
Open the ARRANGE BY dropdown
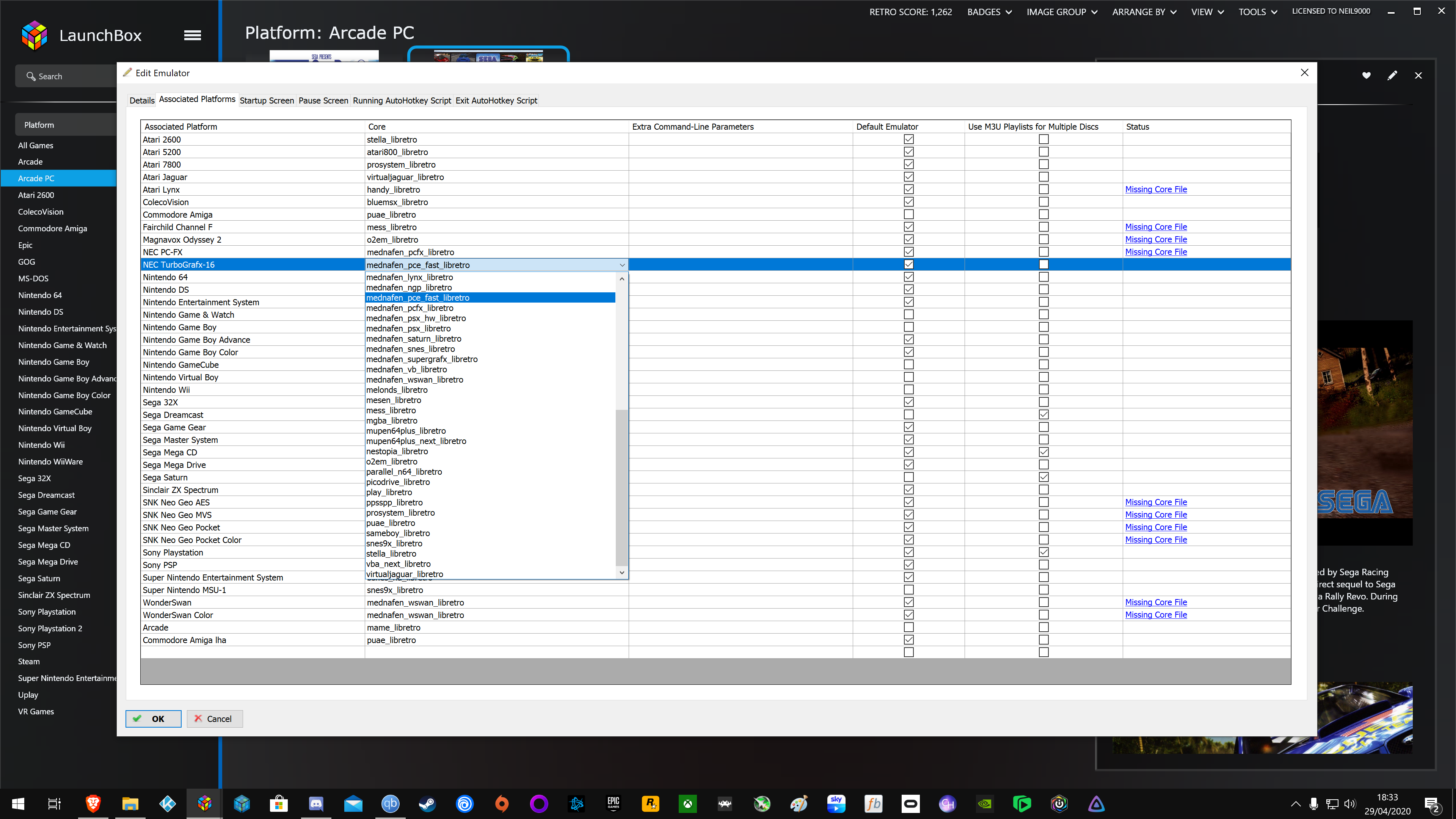1144,12
